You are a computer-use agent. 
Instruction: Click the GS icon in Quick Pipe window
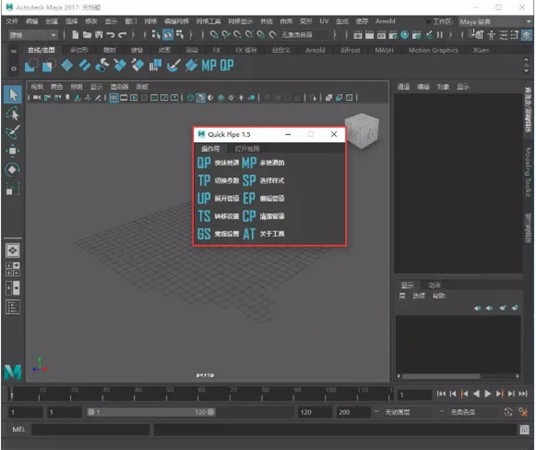click(204, 234)
